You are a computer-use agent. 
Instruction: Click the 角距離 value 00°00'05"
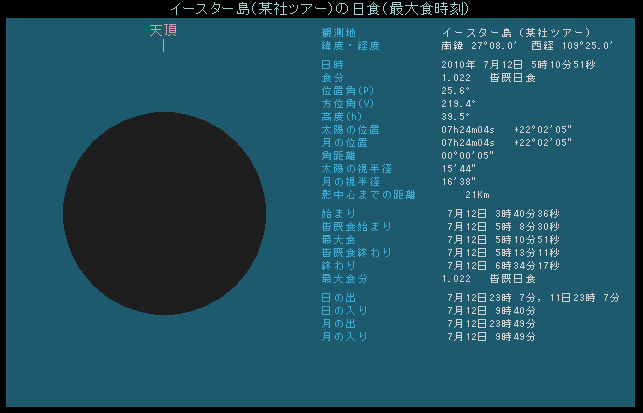click(468, 156)
